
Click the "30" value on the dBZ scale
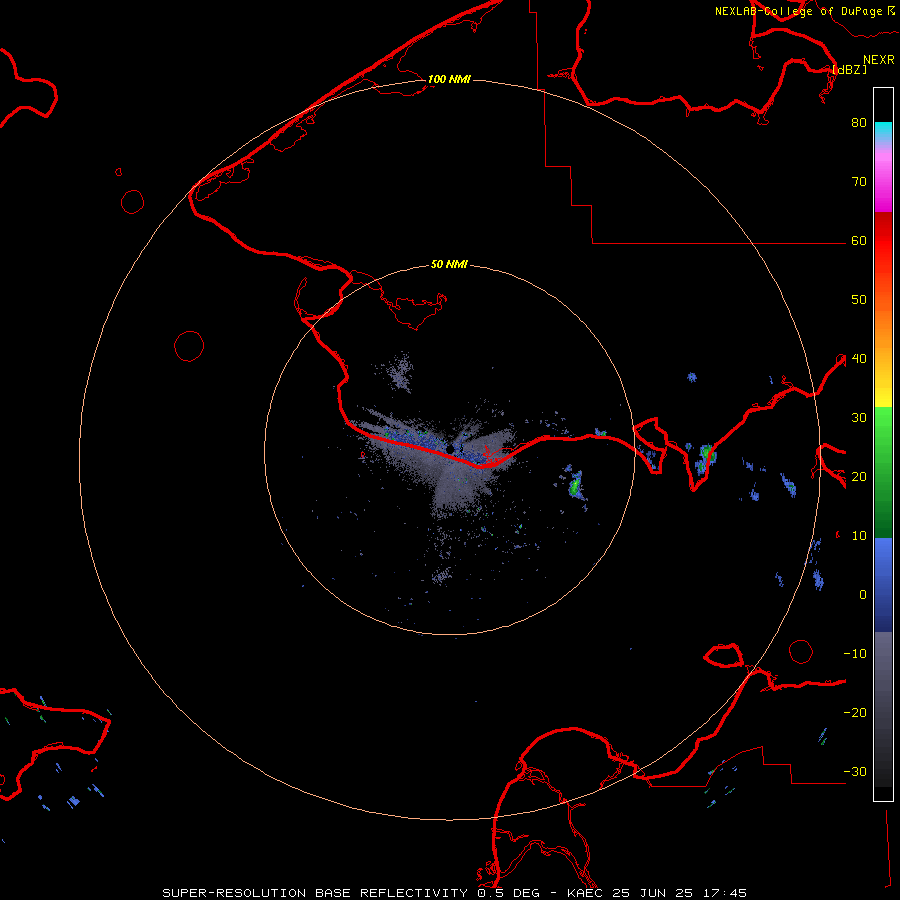(859, 417)
